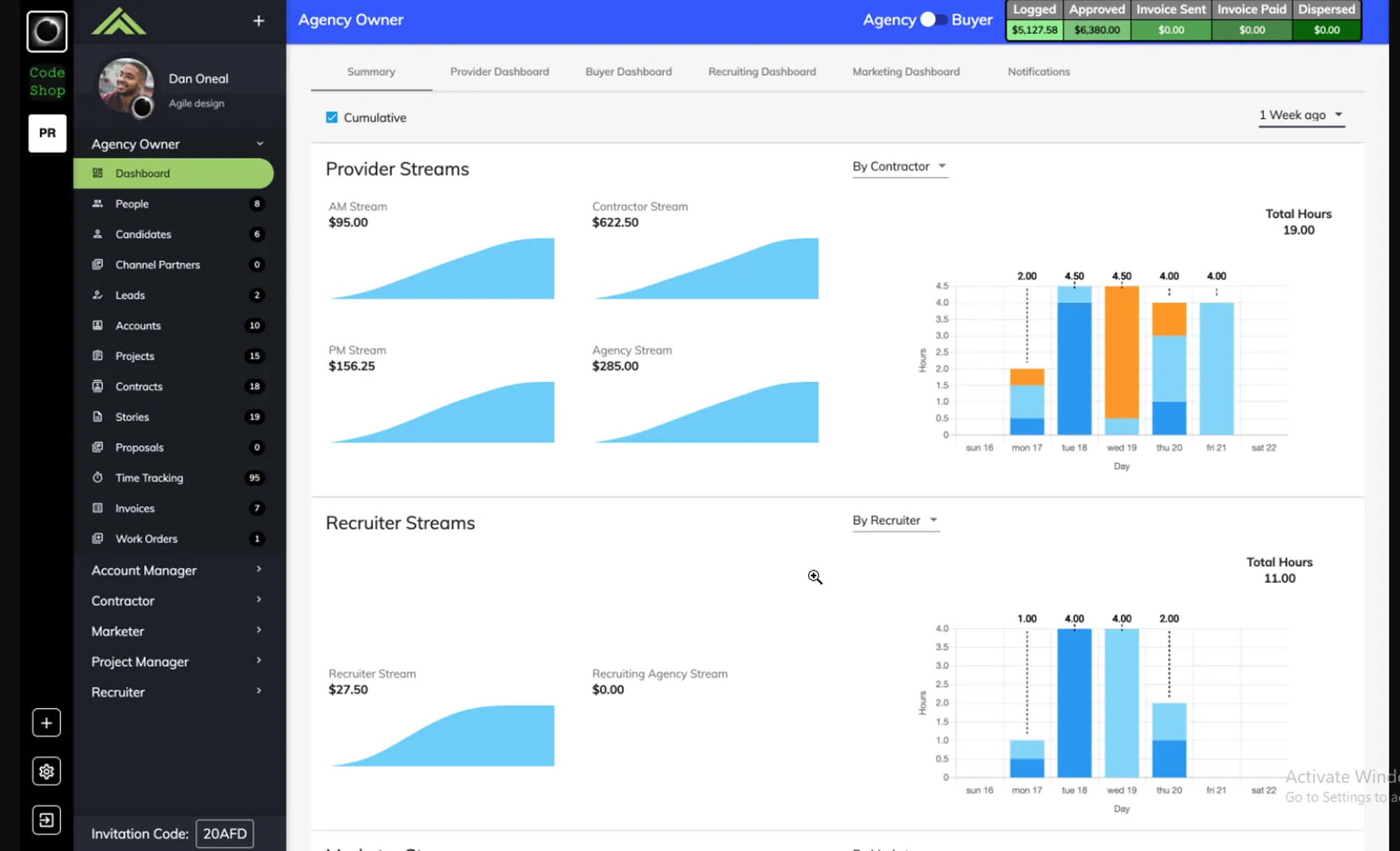Switch to the Recruiting Dashboard tab

[x=762, y=72]
